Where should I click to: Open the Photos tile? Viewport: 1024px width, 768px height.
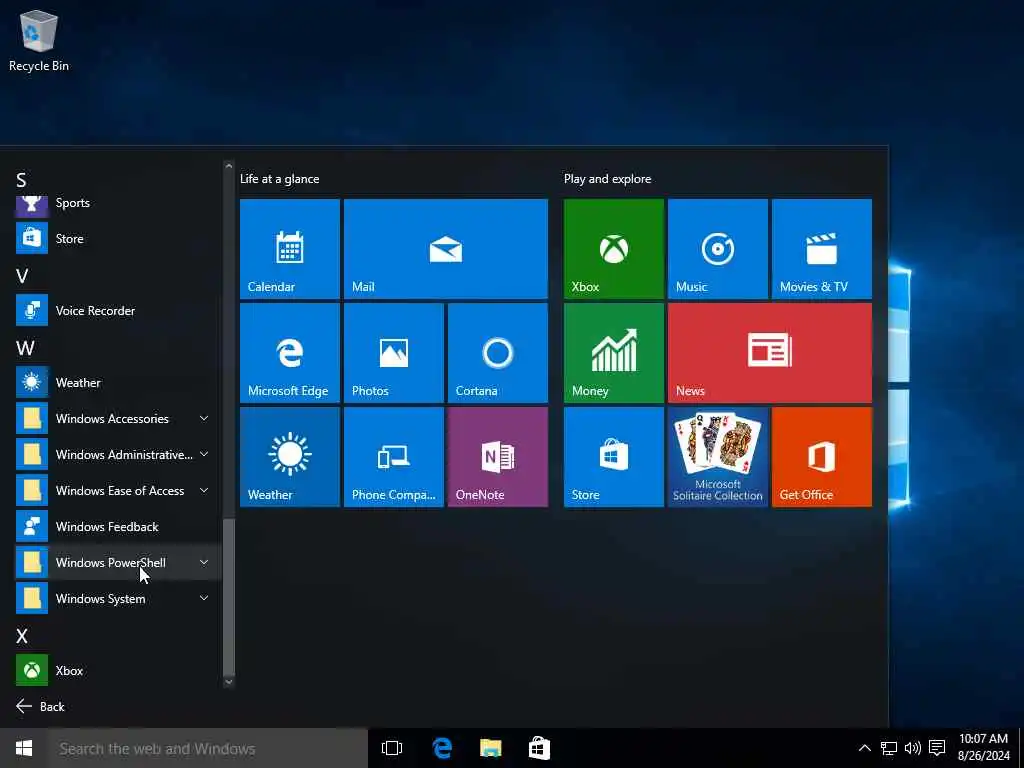(x=394, y=353)
